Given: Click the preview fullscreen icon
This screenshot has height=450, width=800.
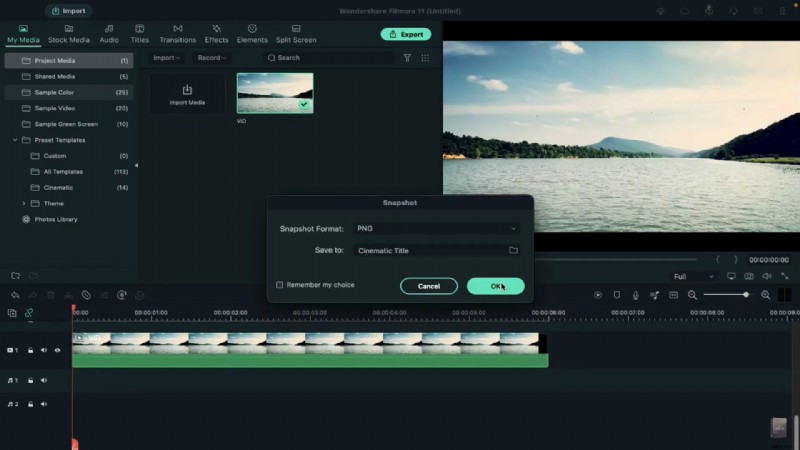Looking at the screenshot, I should (x=785, y=276).
